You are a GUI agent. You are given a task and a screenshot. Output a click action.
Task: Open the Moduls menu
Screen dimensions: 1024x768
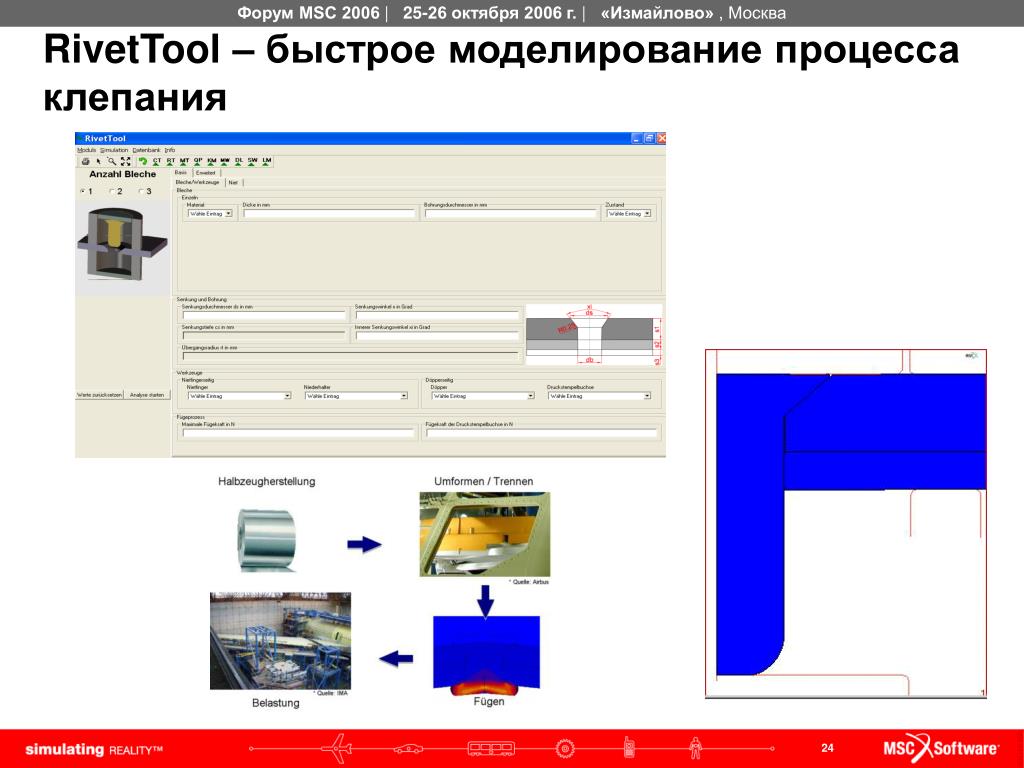(x=86, y=150)
